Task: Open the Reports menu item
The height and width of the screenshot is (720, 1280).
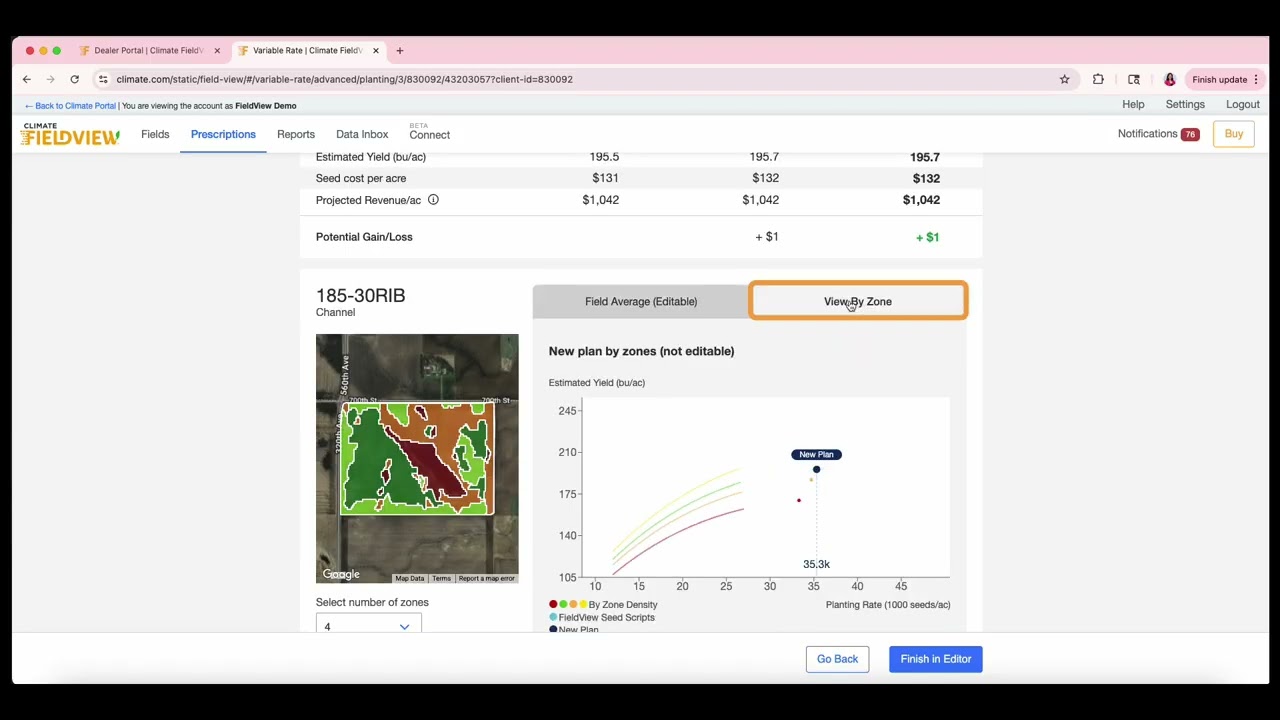Action: (296, 134)
